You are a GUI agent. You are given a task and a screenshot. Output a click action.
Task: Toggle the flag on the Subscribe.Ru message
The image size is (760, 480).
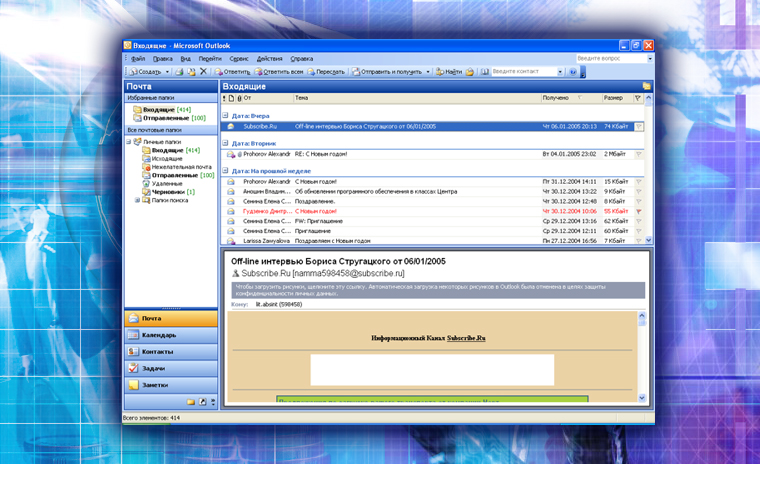coord(639,127)
